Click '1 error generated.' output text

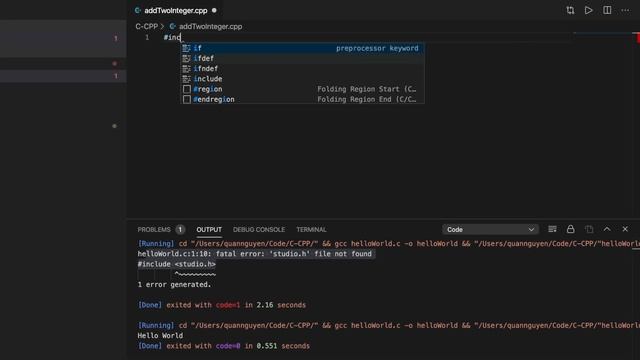(174, 284)
